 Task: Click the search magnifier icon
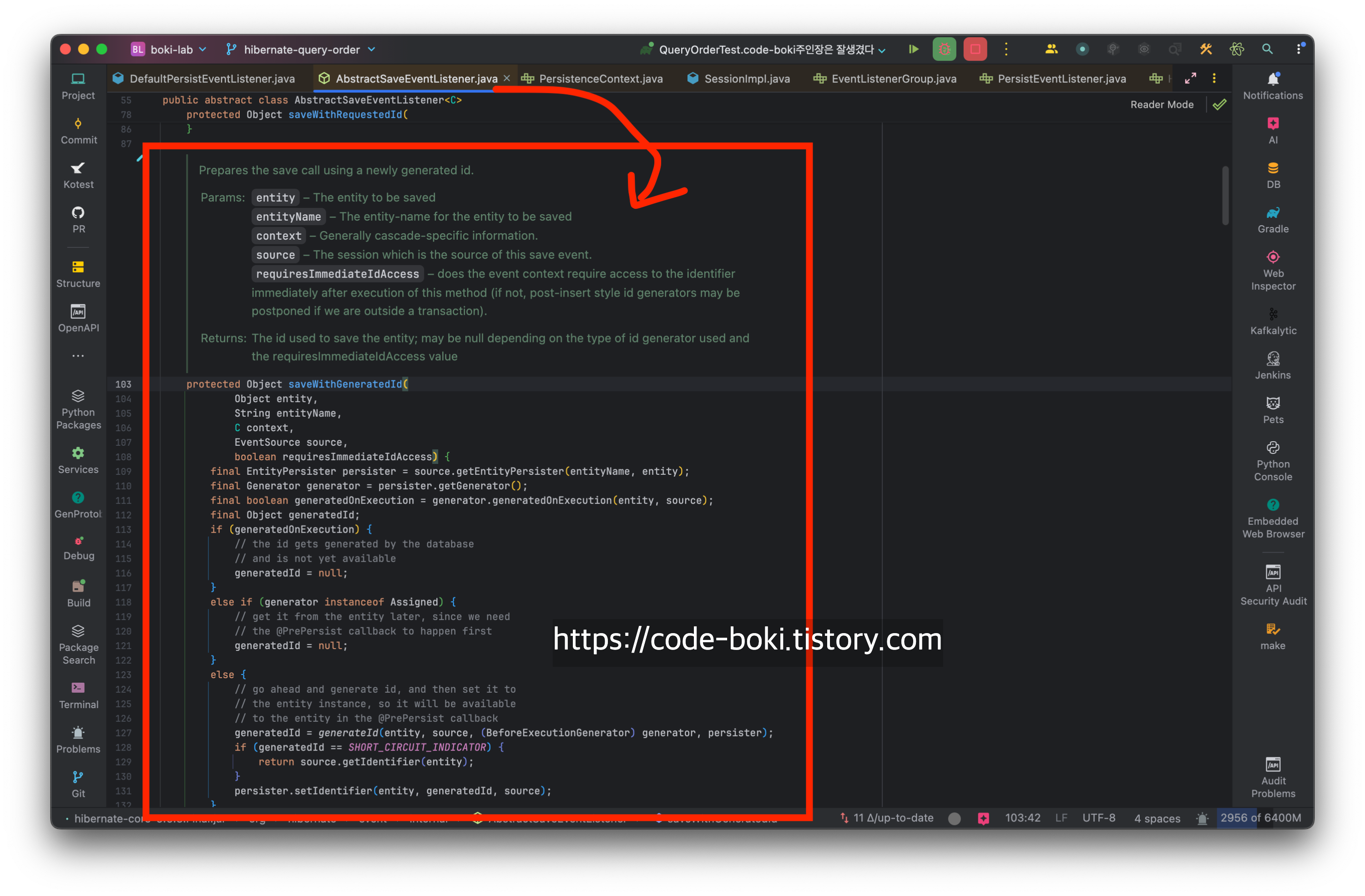click(1267, 49)
